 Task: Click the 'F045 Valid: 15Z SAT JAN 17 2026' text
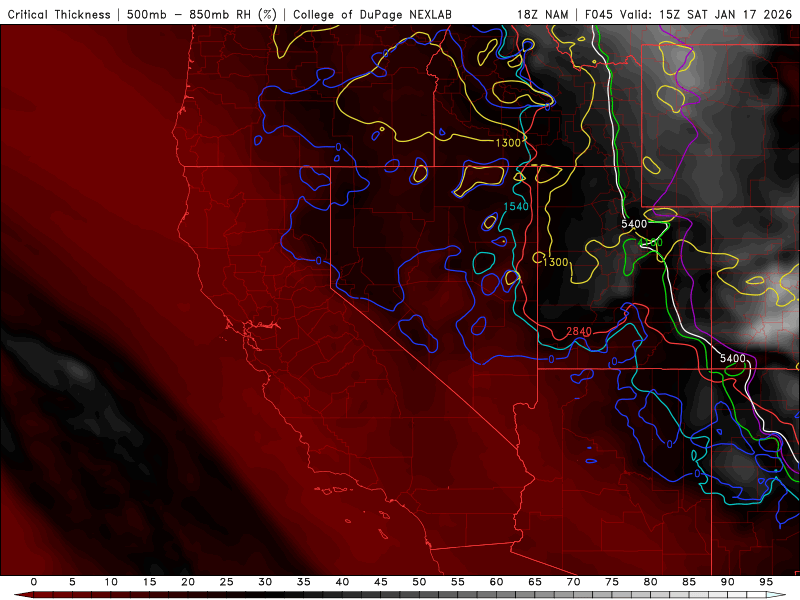coord(688,14)
